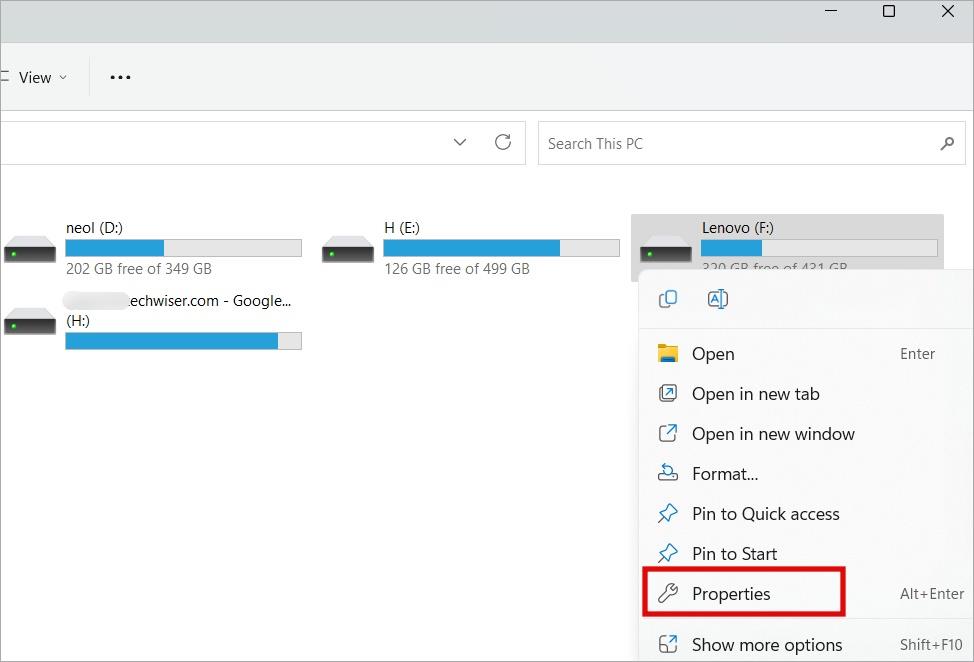This screenshot has height=662, width=974.
Task: Select the H (E:) drive icon
Action: (348, 249)
